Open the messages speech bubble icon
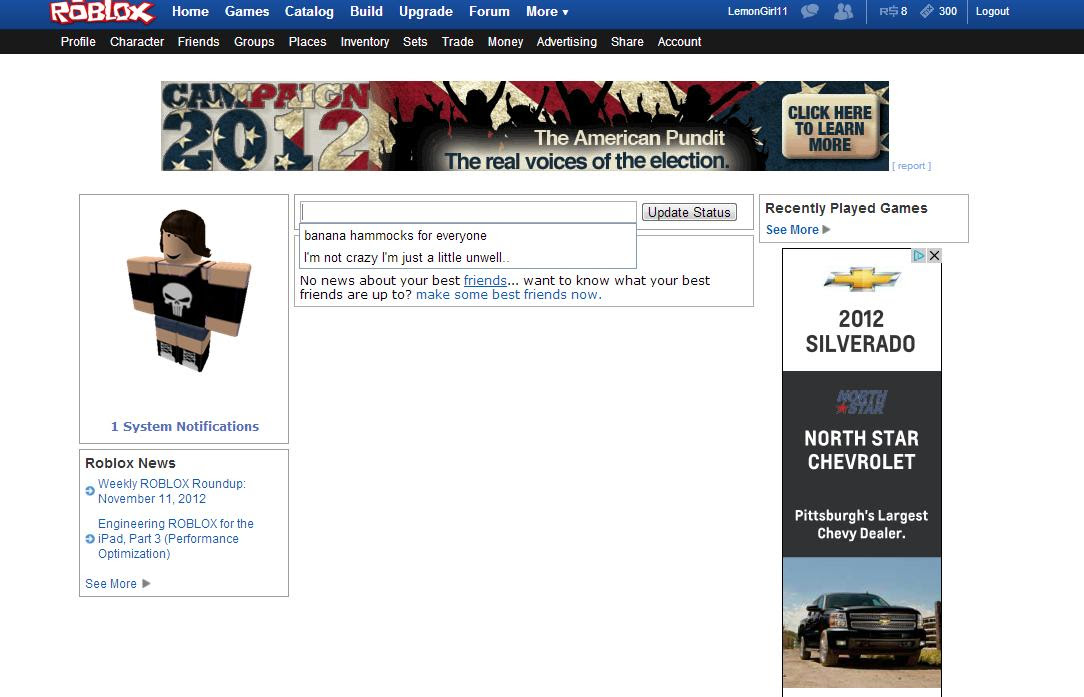1084x697 pixels. coord(810,11)
